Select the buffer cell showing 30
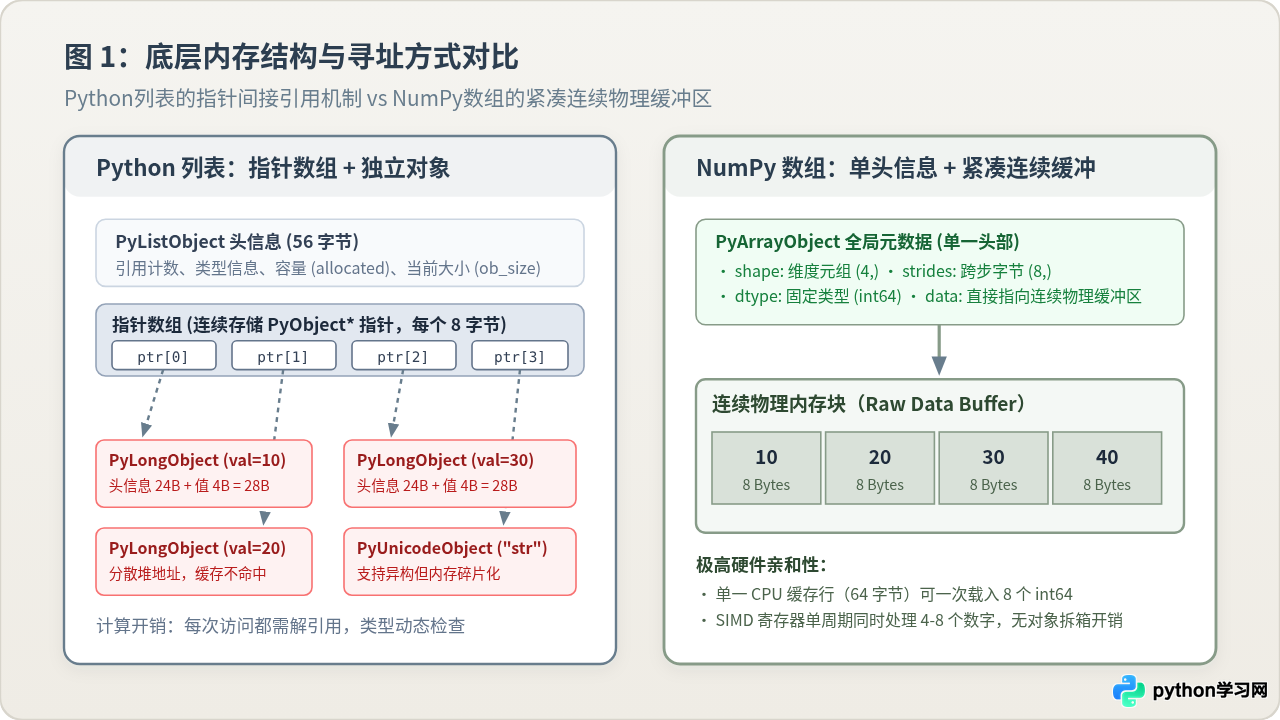The height and width of the screenshot is (720, 1280). [x=993, y=469]
